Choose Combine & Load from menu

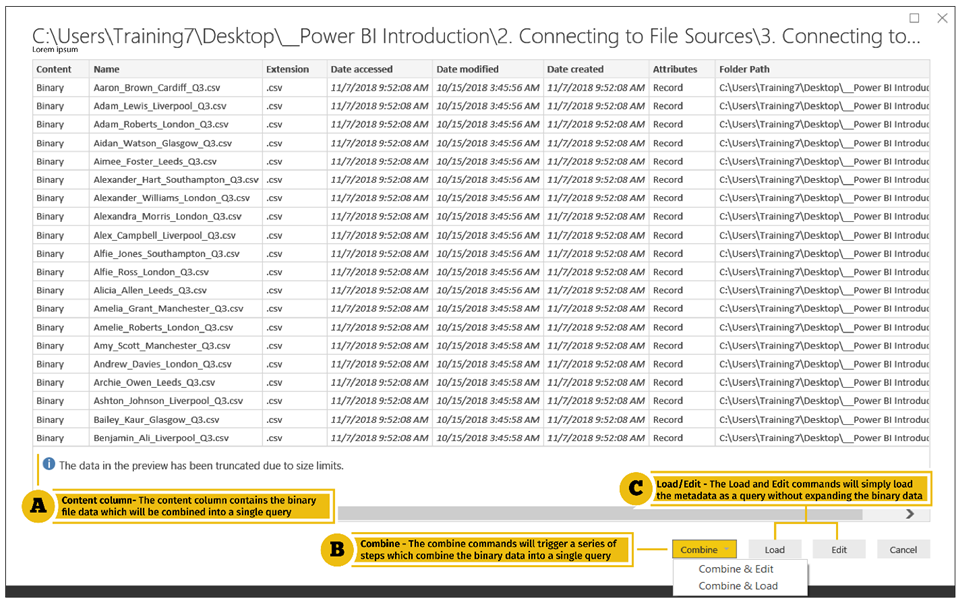click(737, 586)
